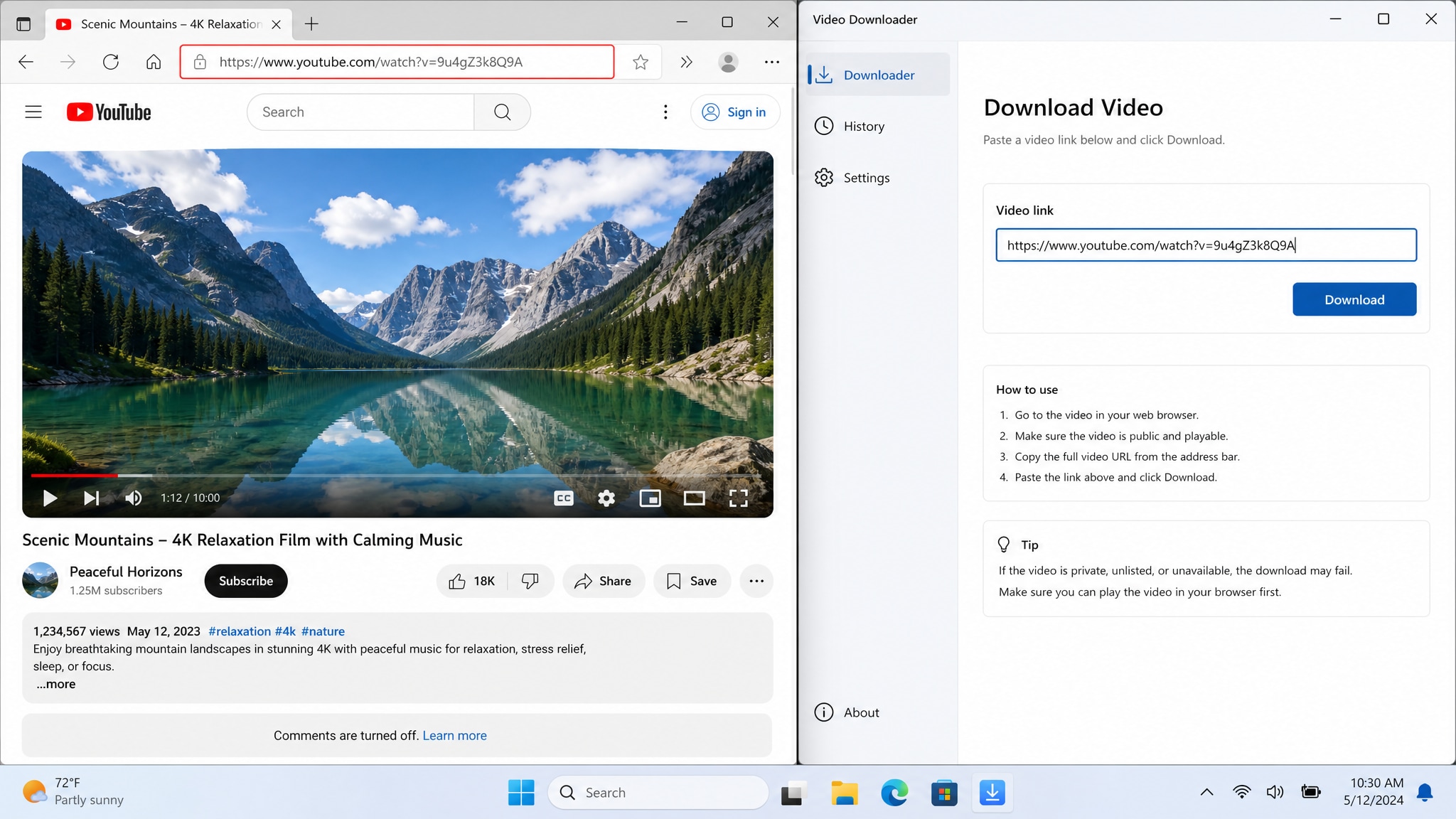The image size is (1456, 819).
Task: Switch video to miniplayer mode
Action: [651, 498]
